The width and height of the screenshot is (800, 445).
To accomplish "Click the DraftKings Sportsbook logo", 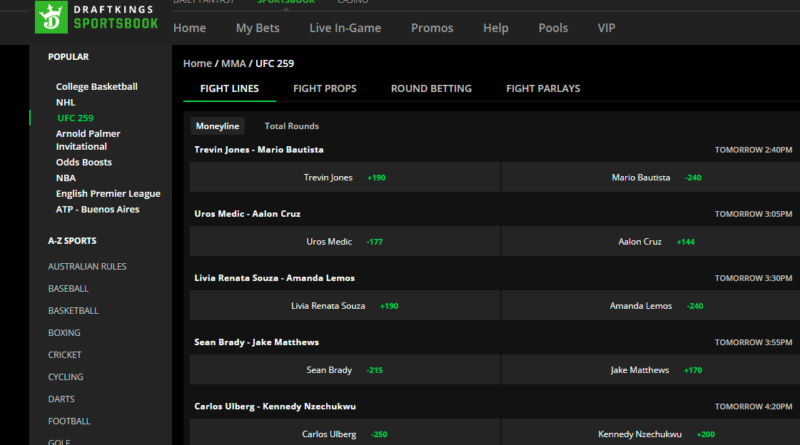I will click(x=96, y=16).
